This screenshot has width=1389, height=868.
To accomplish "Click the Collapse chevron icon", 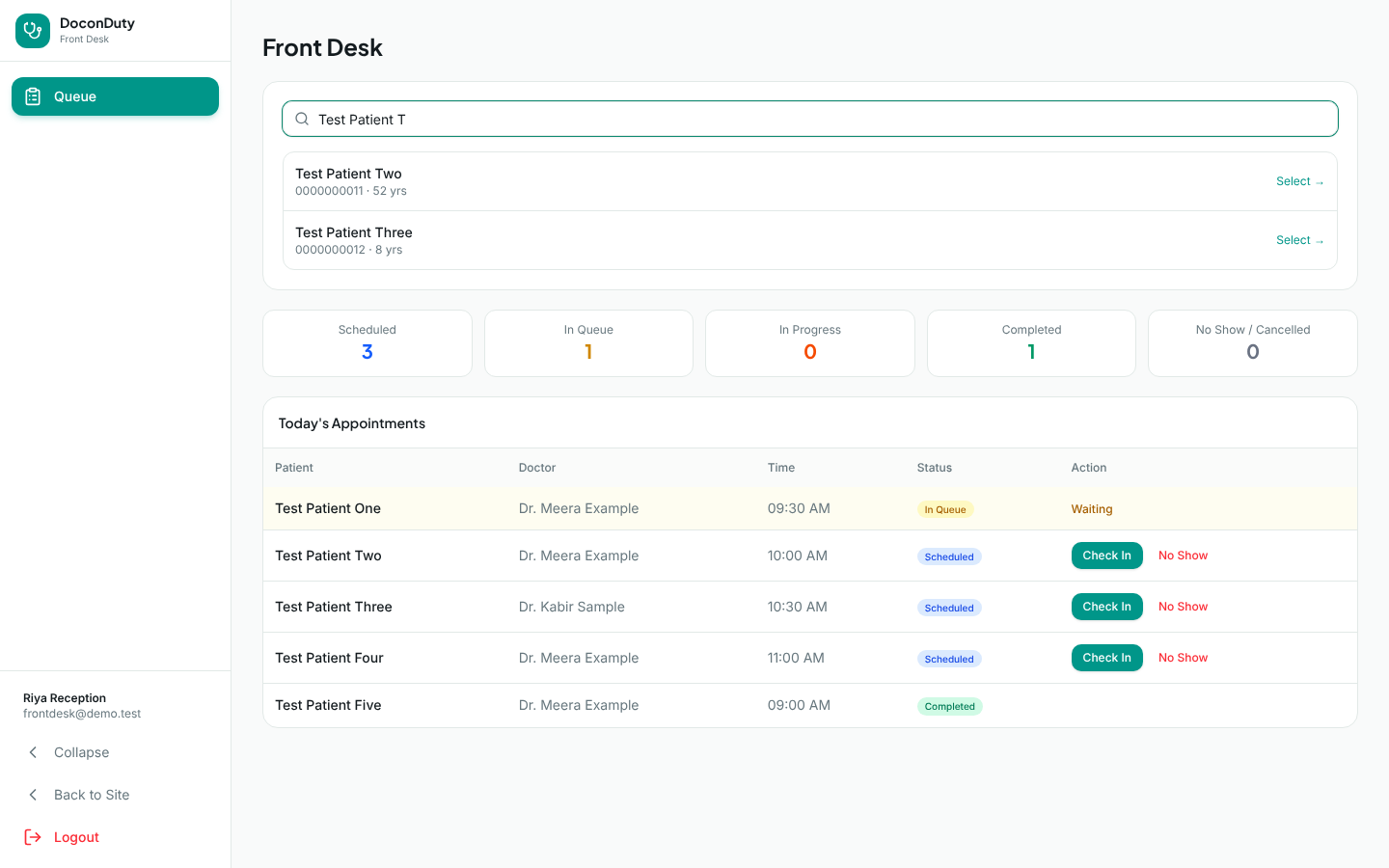I will [33, 752].
